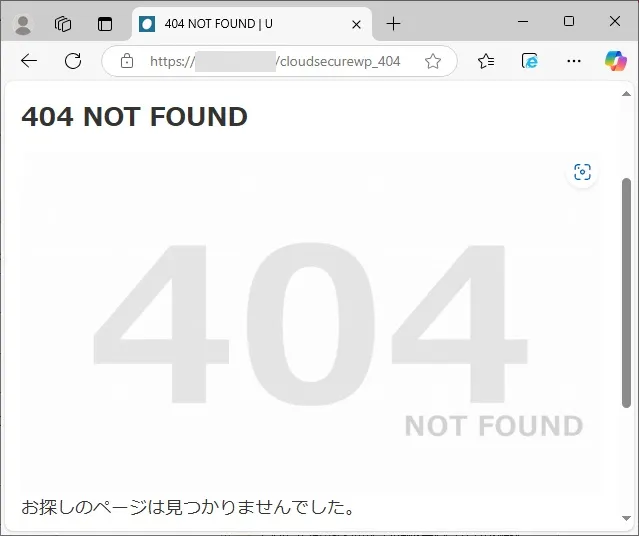Viewport: 639px width, 536px height.
Task: Start visual search on the 404 image
Action: coord(582,172)
